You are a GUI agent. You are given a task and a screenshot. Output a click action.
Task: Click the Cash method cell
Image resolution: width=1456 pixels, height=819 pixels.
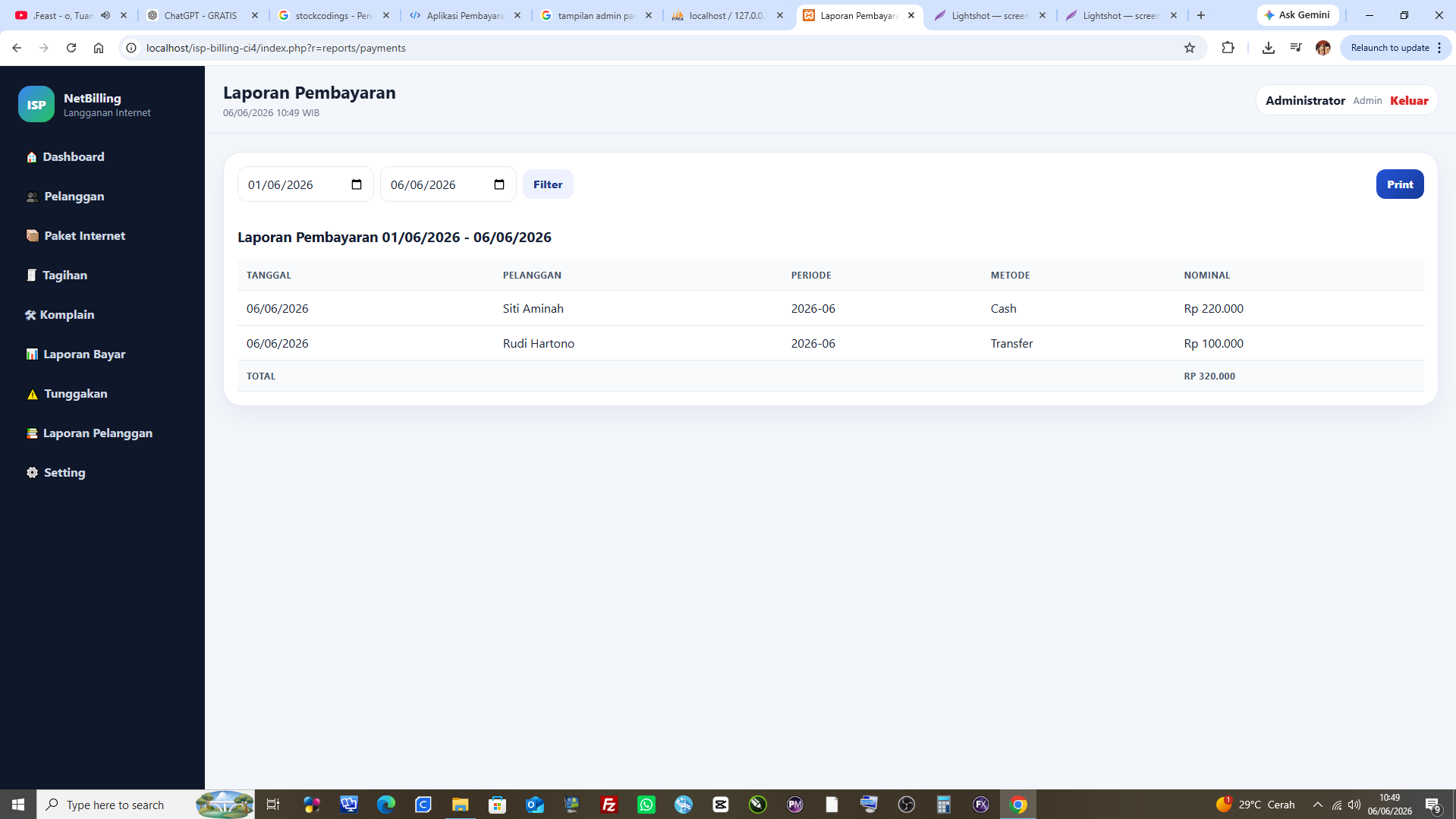(1003, 308)
